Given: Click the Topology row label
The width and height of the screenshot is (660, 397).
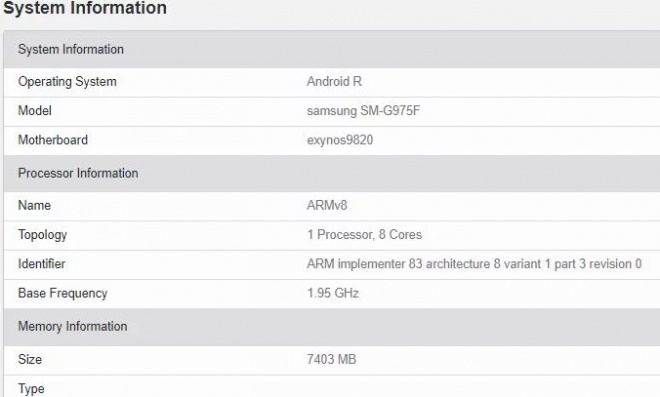Looking at the screenshot, I should [43, 235].
